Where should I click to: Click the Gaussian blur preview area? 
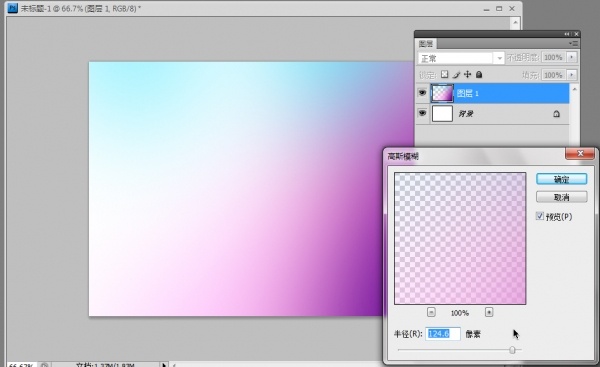[x=460, y=238]
